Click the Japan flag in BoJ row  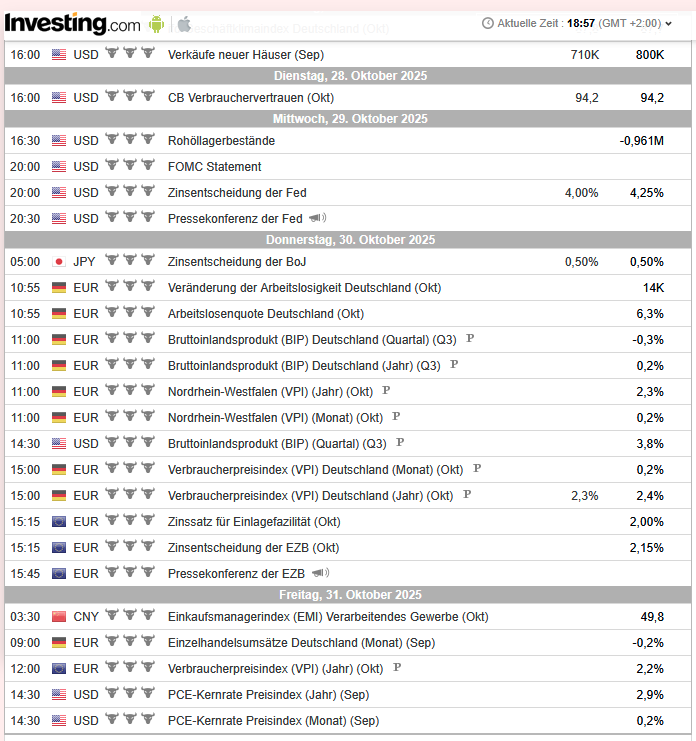59,262
